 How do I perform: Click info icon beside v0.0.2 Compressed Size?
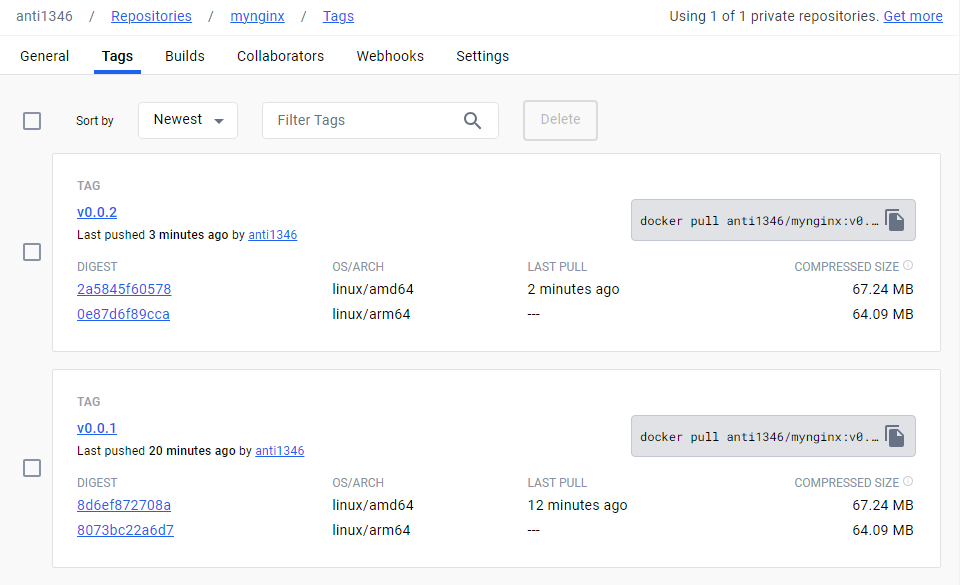pos(908,266)
